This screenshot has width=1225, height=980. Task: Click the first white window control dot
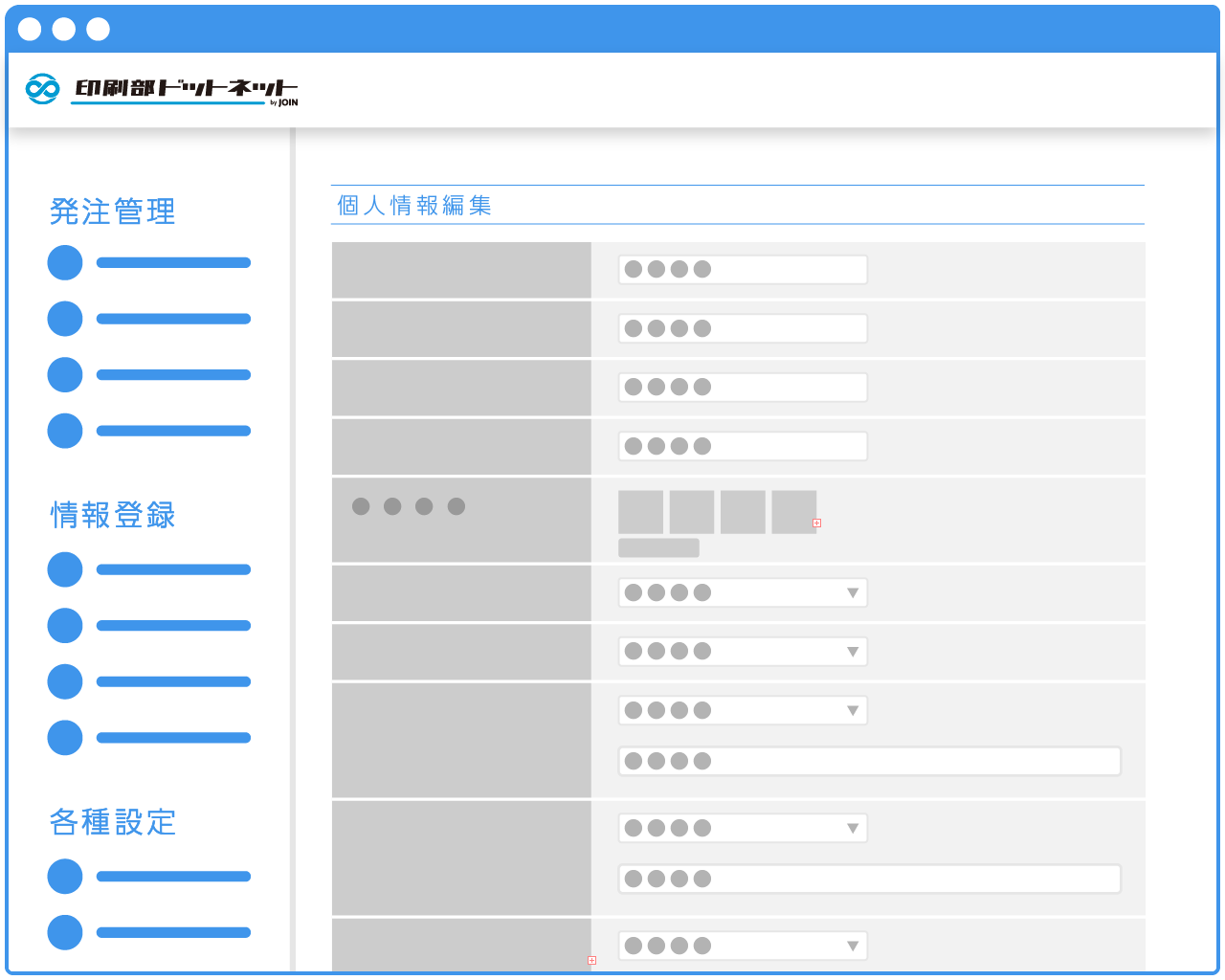(x=30, y=29)
